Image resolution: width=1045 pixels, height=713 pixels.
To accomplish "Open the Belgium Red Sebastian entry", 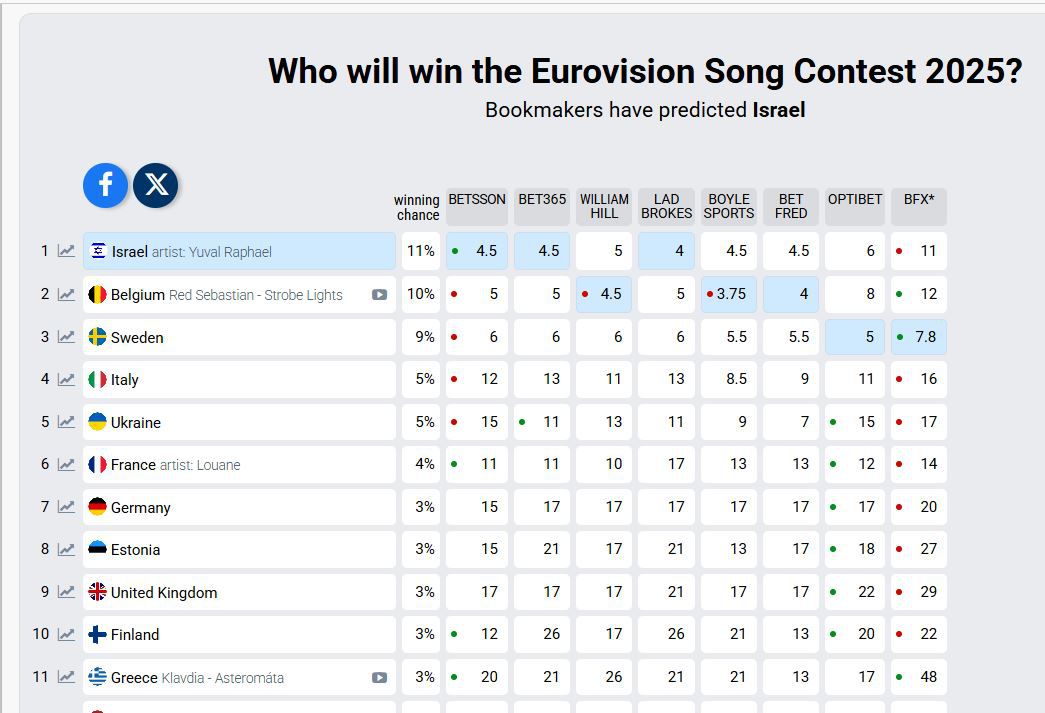I will (226, 295).
